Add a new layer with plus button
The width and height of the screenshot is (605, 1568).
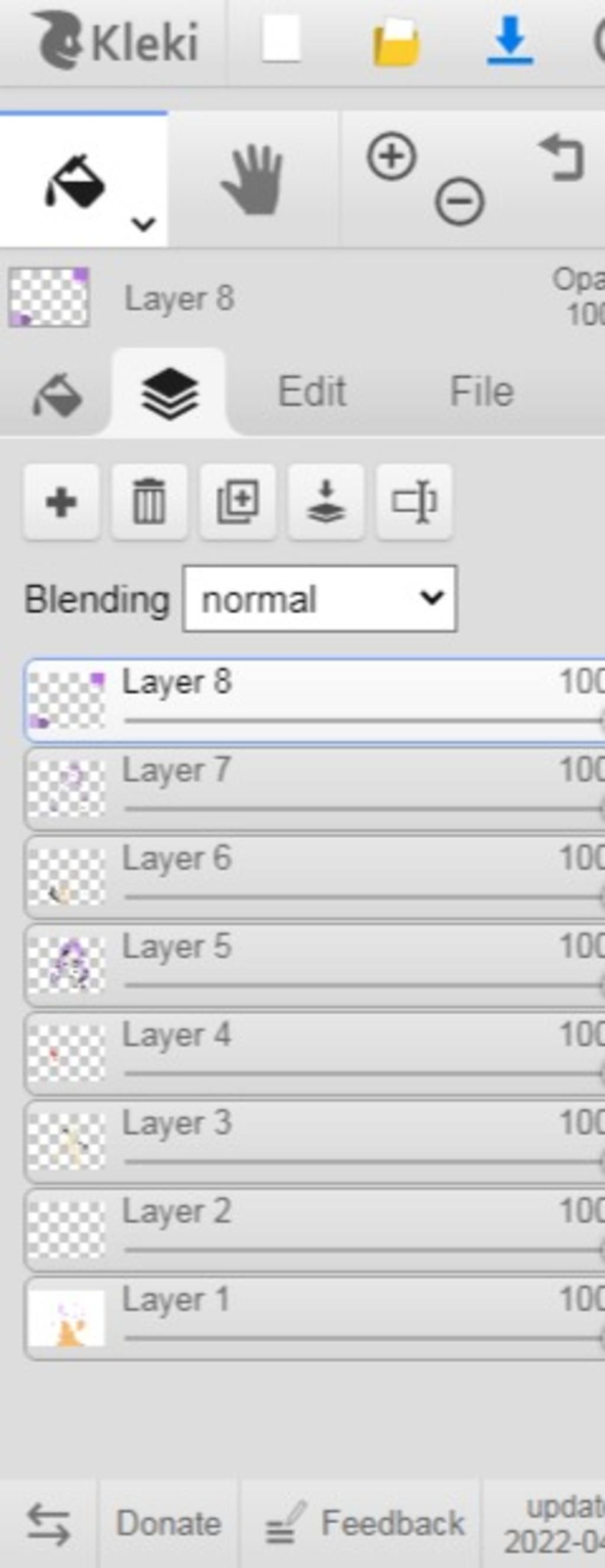point(61,502)
